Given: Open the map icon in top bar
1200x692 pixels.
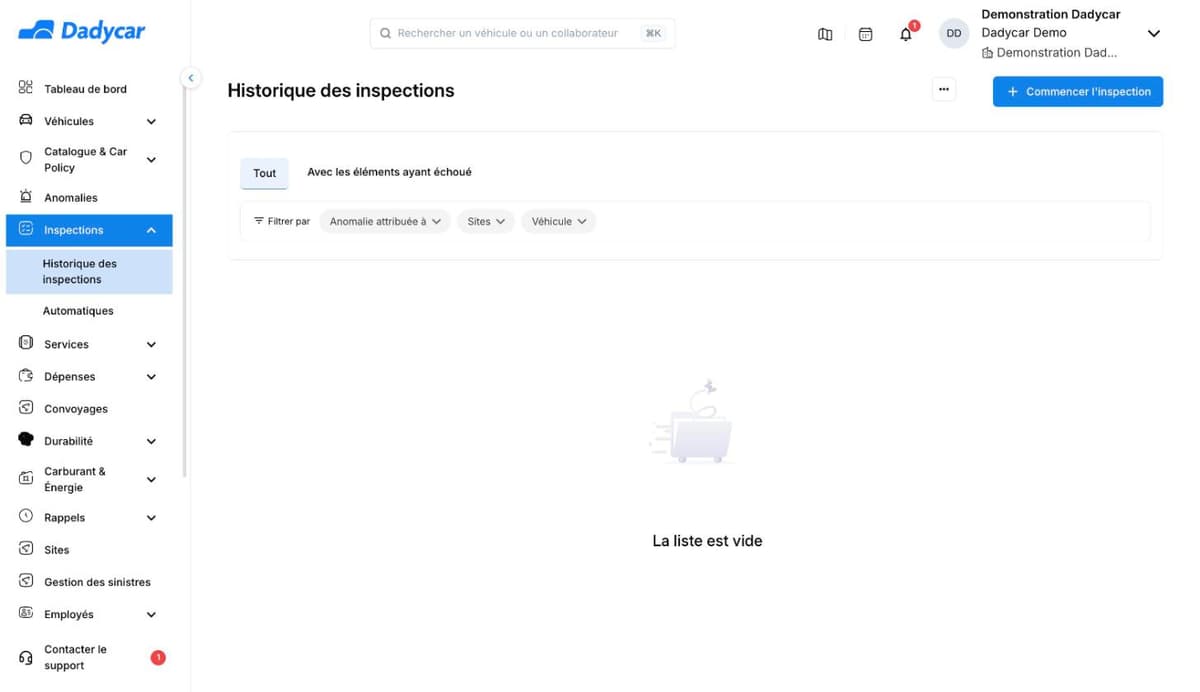Looking at the screenshot, I should tap(825, 34).
